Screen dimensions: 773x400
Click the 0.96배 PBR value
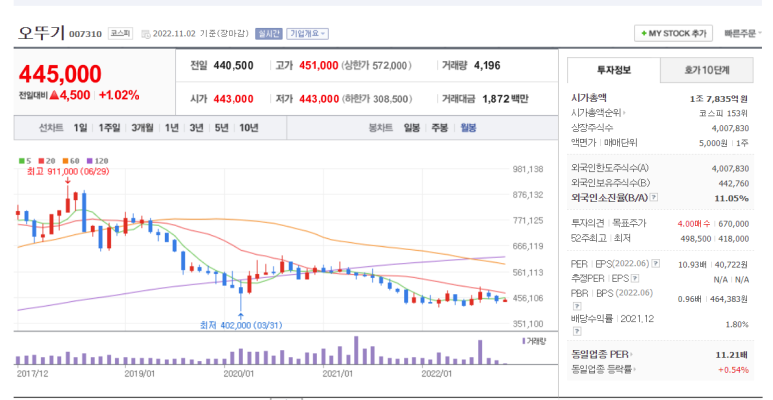[690, 299]
